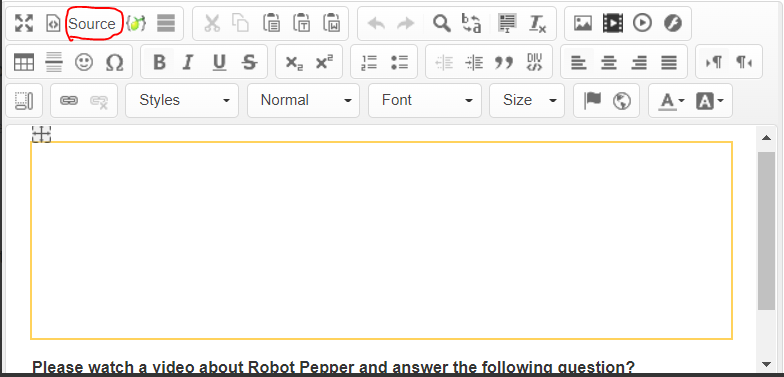
Task: Open Find with magnifier icon
Action: click(x=441, y=23)
